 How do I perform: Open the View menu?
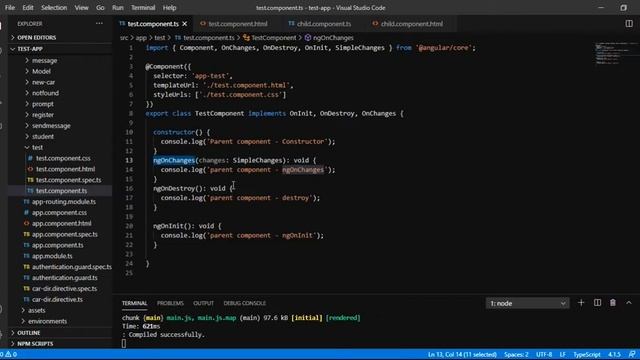81,8
